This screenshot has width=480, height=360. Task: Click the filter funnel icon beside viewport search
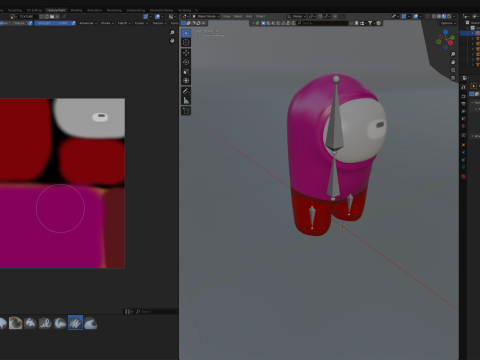pyautogui.click(x=370, y=23)
